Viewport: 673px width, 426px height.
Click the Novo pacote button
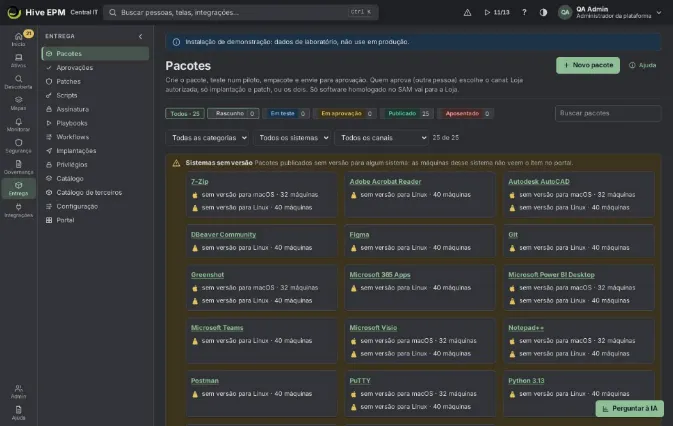pyautogui.click(x=588, y=65)
